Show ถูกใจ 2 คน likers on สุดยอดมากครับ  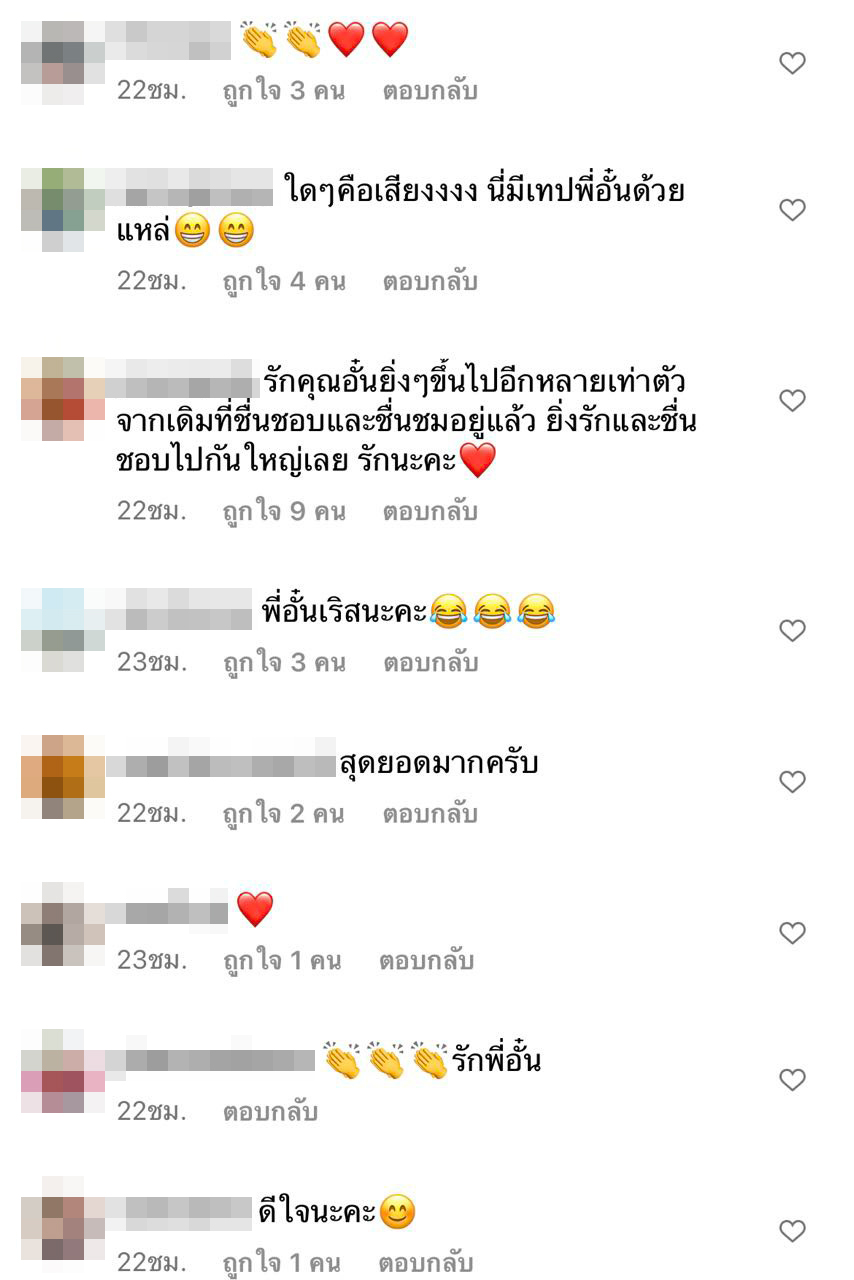283,814
